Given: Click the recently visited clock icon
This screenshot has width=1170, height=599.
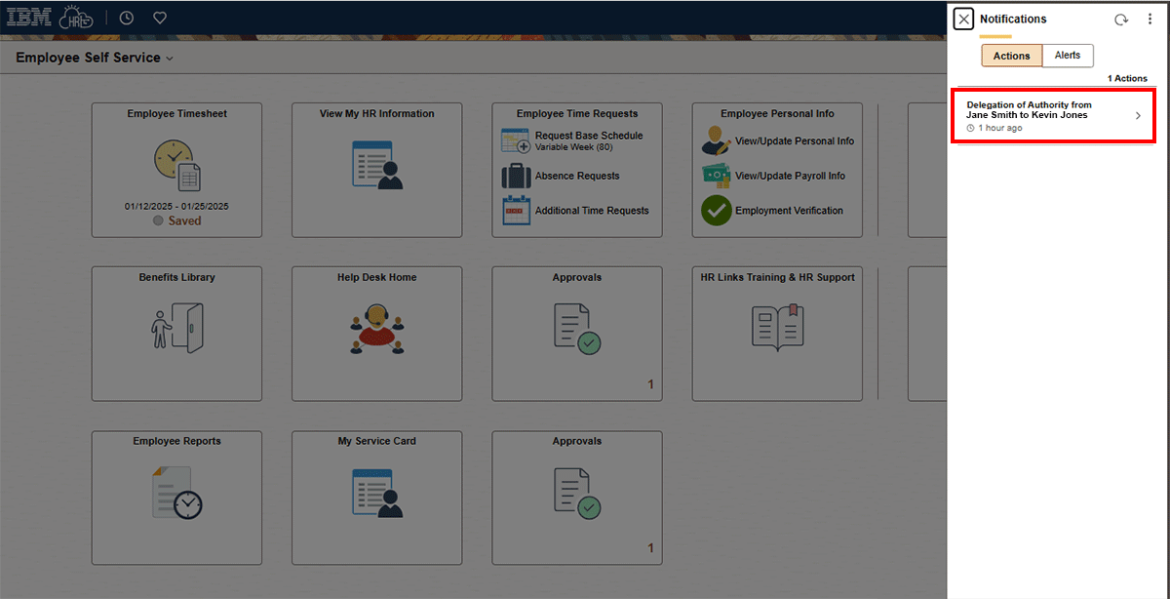Looking at the screenshot, I should click(126, 18).
